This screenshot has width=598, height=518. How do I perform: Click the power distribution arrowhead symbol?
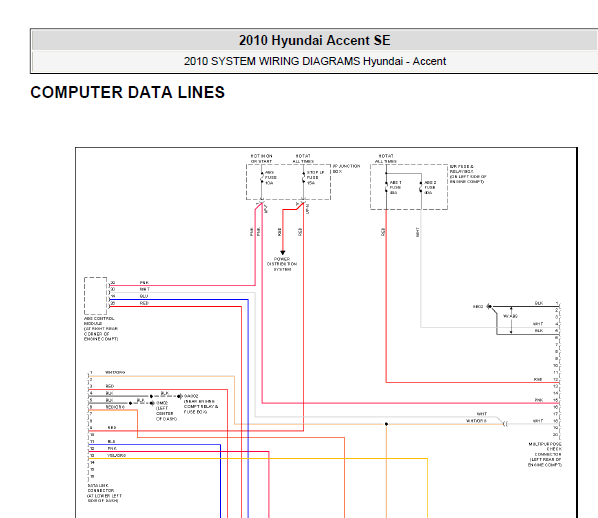tap(283, 253)
